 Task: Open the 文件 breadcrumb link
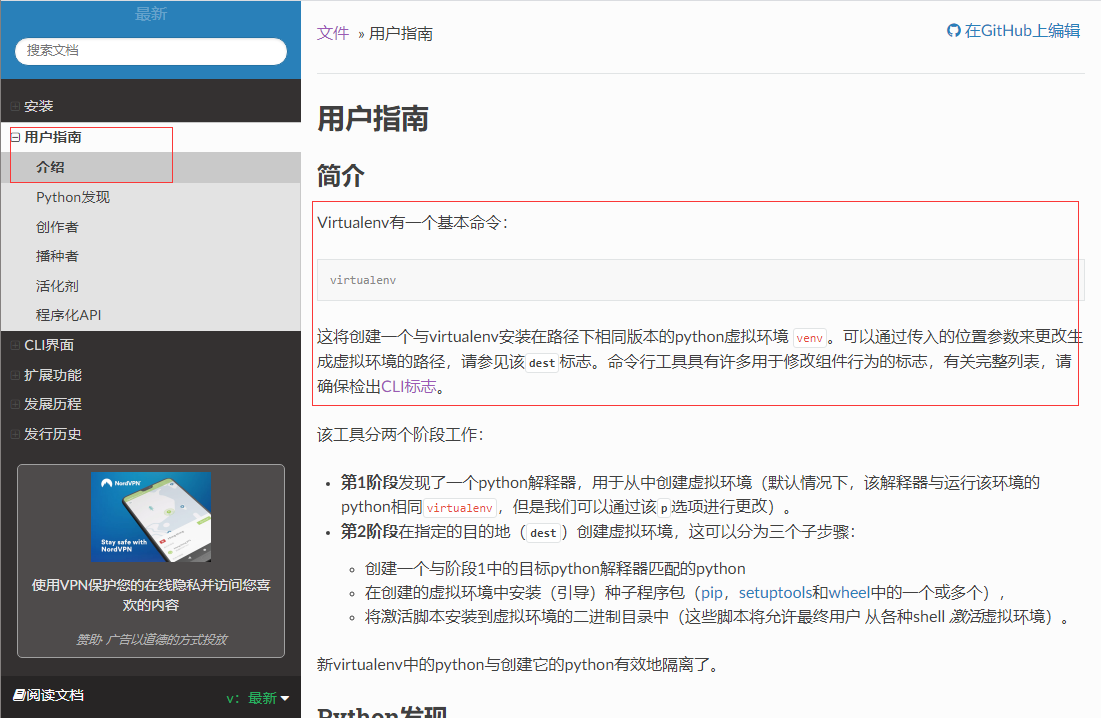click(333, 33)
